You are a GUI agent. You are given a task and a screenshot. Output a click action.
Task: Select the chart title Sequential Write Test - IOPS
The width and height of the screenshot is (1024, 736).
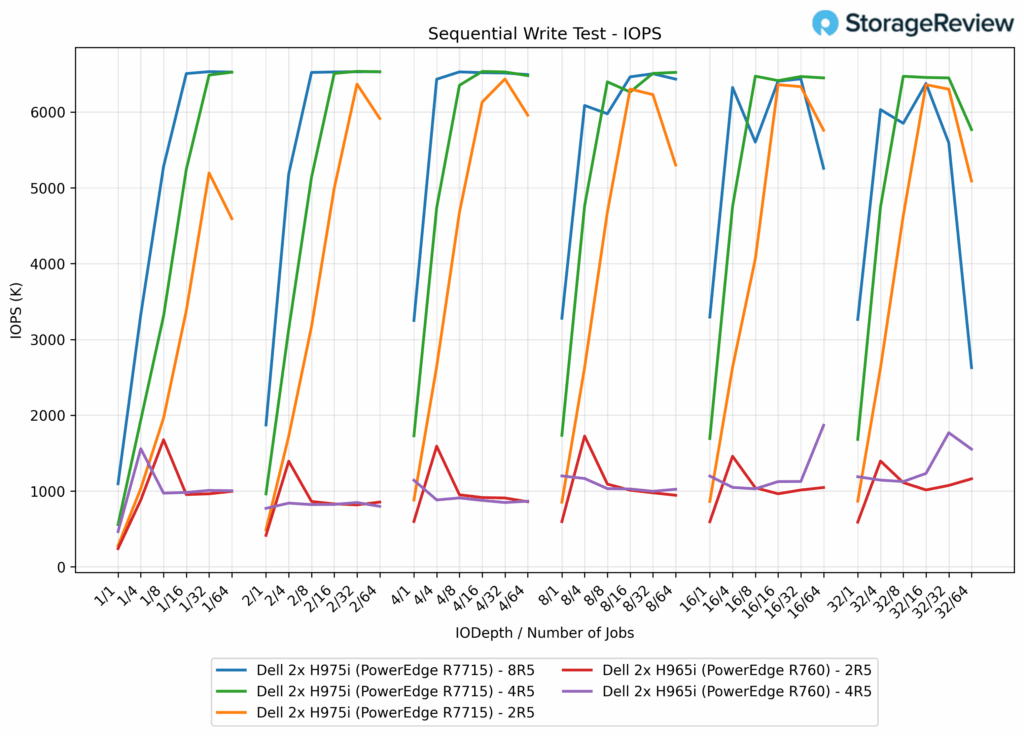pos(544,33)
